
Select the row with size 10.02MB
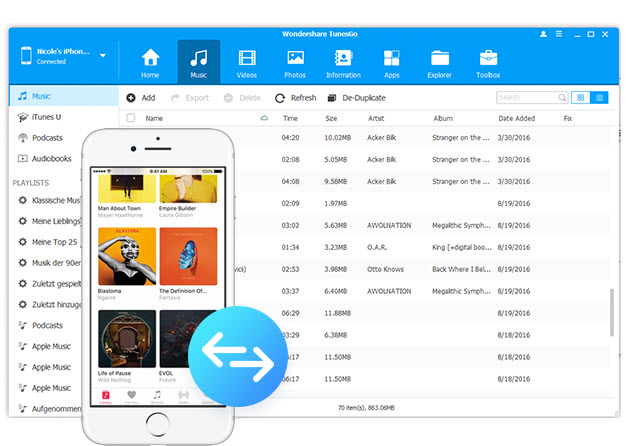coord(422,138)
